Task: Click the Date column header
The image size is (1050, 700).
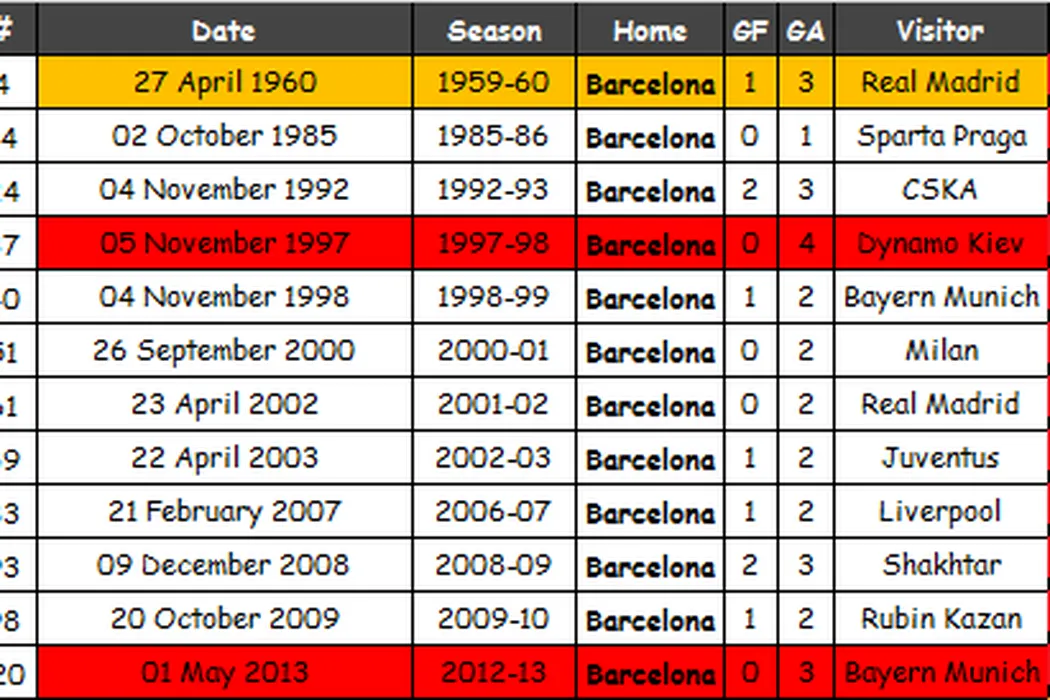Action: (224, 30)
